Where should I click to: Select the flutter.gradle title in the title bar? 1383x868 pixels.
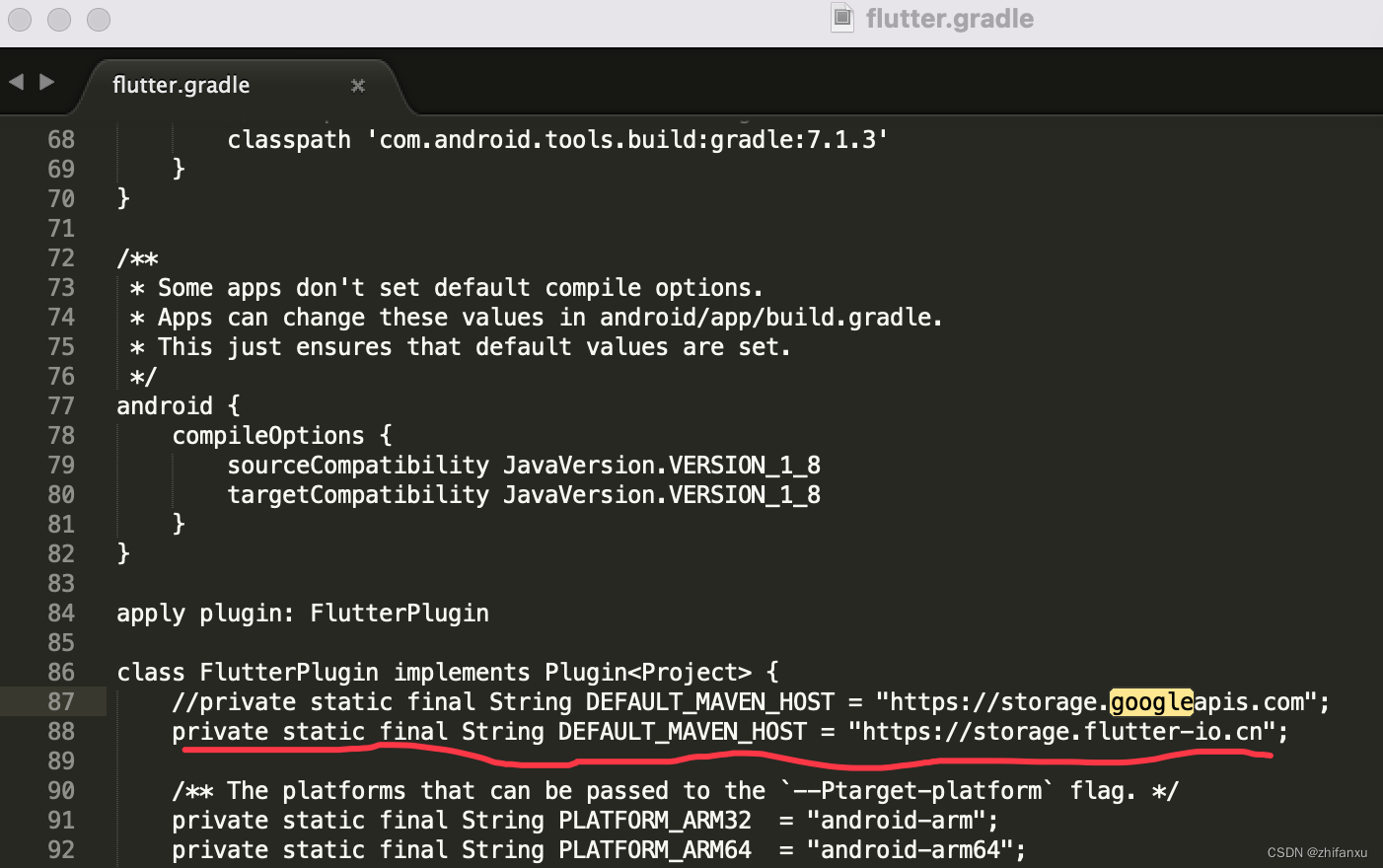point(949,18)
